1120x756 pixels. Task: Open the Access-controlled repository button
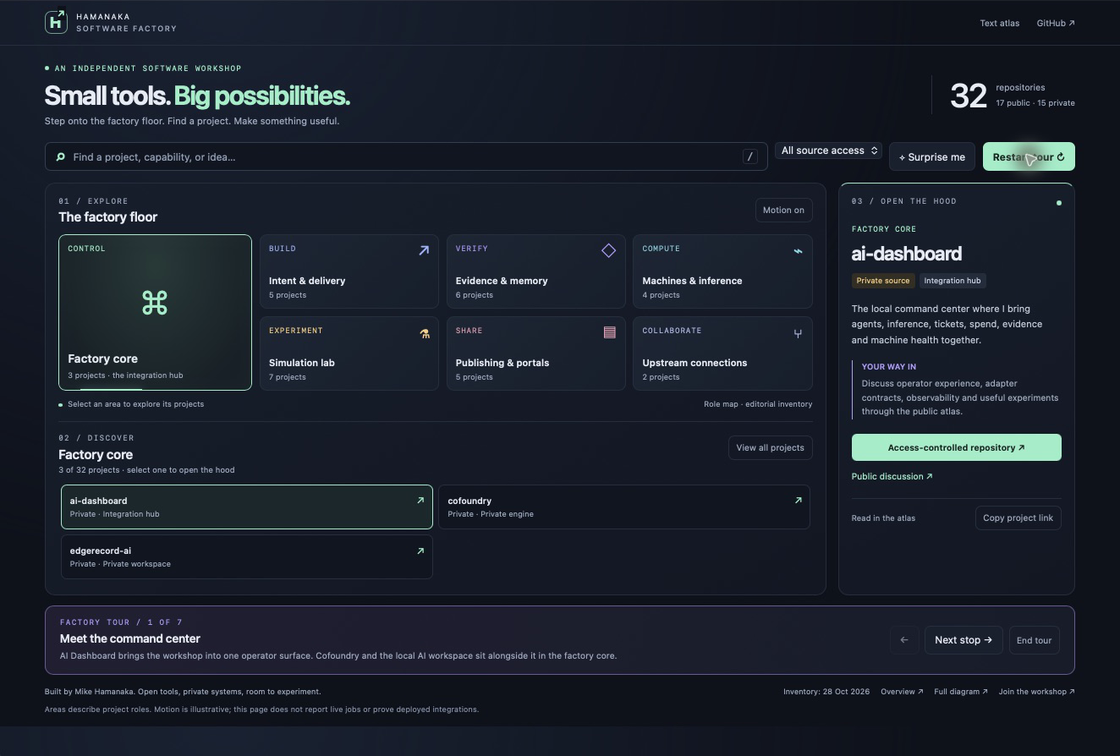(956, 447)
